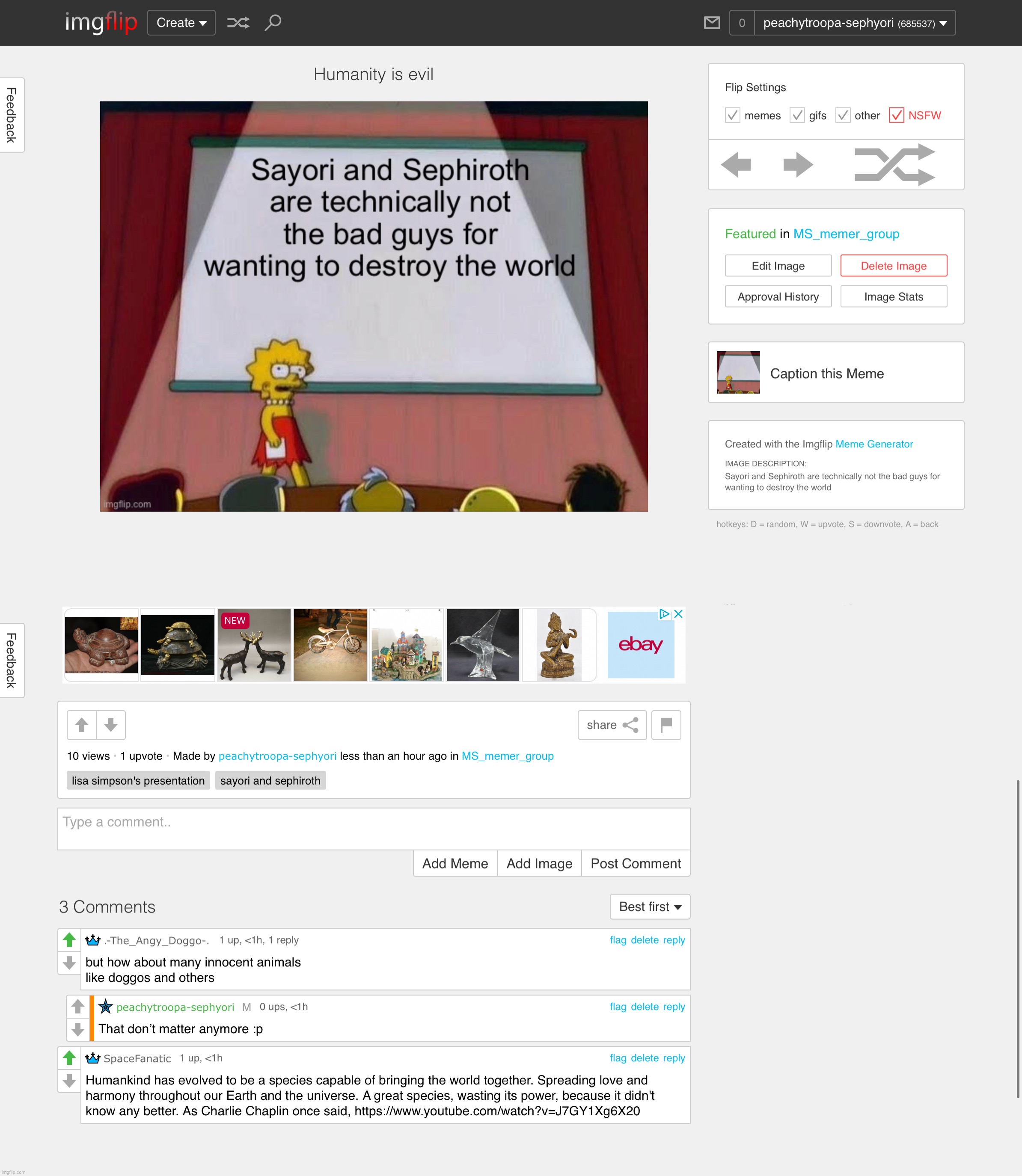Open the notifications counter showing 0
Image resolution: width=1022 pixels, height=1176 pixels.
point(741,23)
